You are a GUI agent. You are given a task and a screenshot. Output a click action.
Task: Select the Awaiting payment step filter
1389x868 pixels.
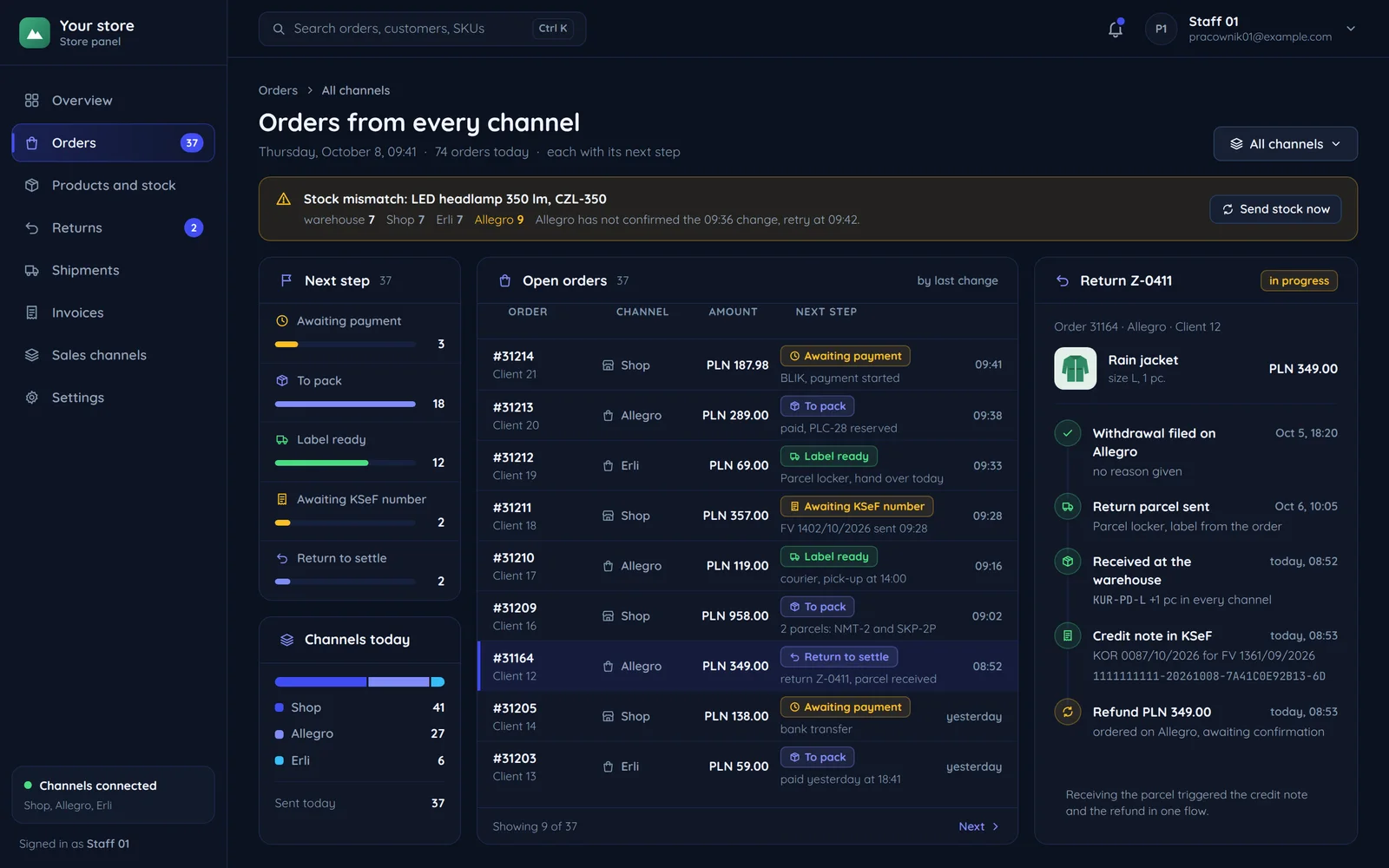(359, 332)
